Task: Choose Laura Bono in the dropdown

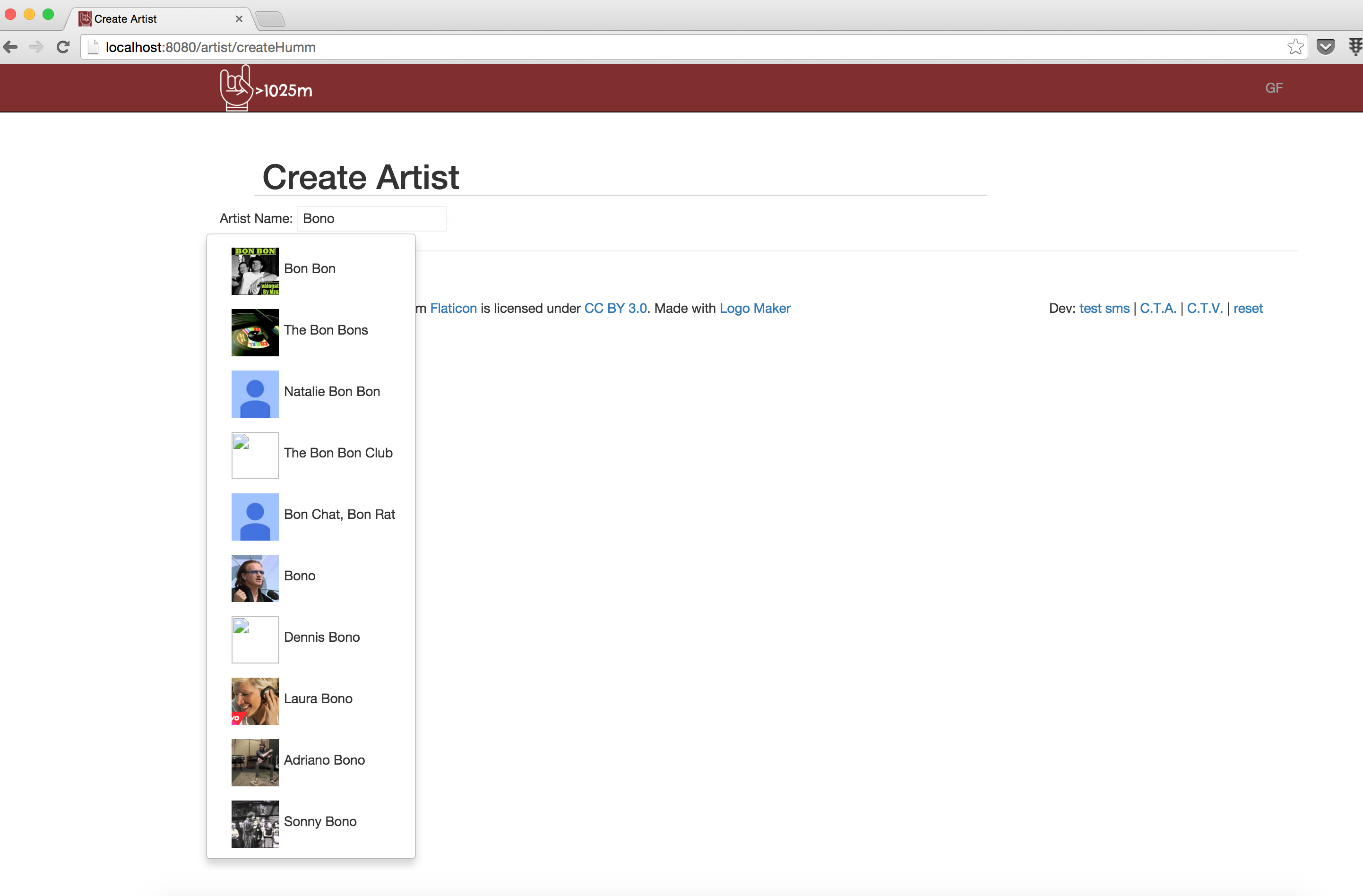Action: pyautogui.click(x=318, y=698)
